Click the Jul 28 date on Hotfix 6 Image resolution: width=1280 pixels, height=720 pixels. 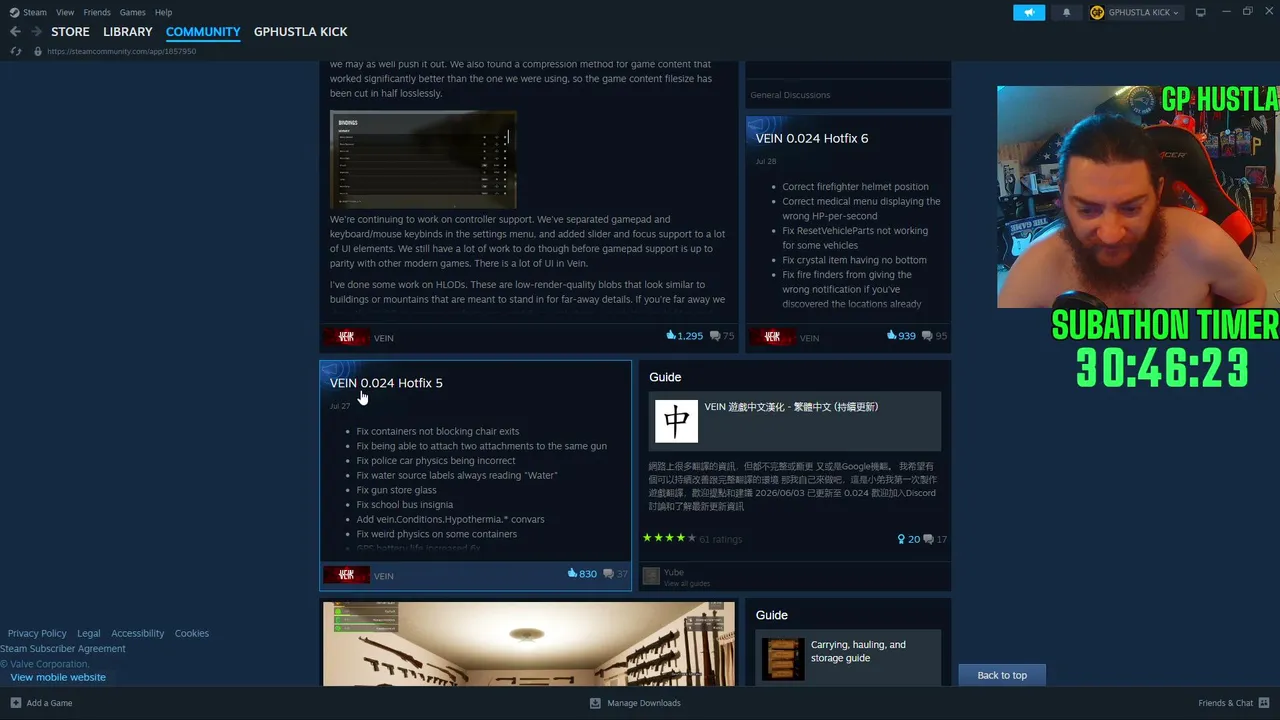click(x=766, y=161)
